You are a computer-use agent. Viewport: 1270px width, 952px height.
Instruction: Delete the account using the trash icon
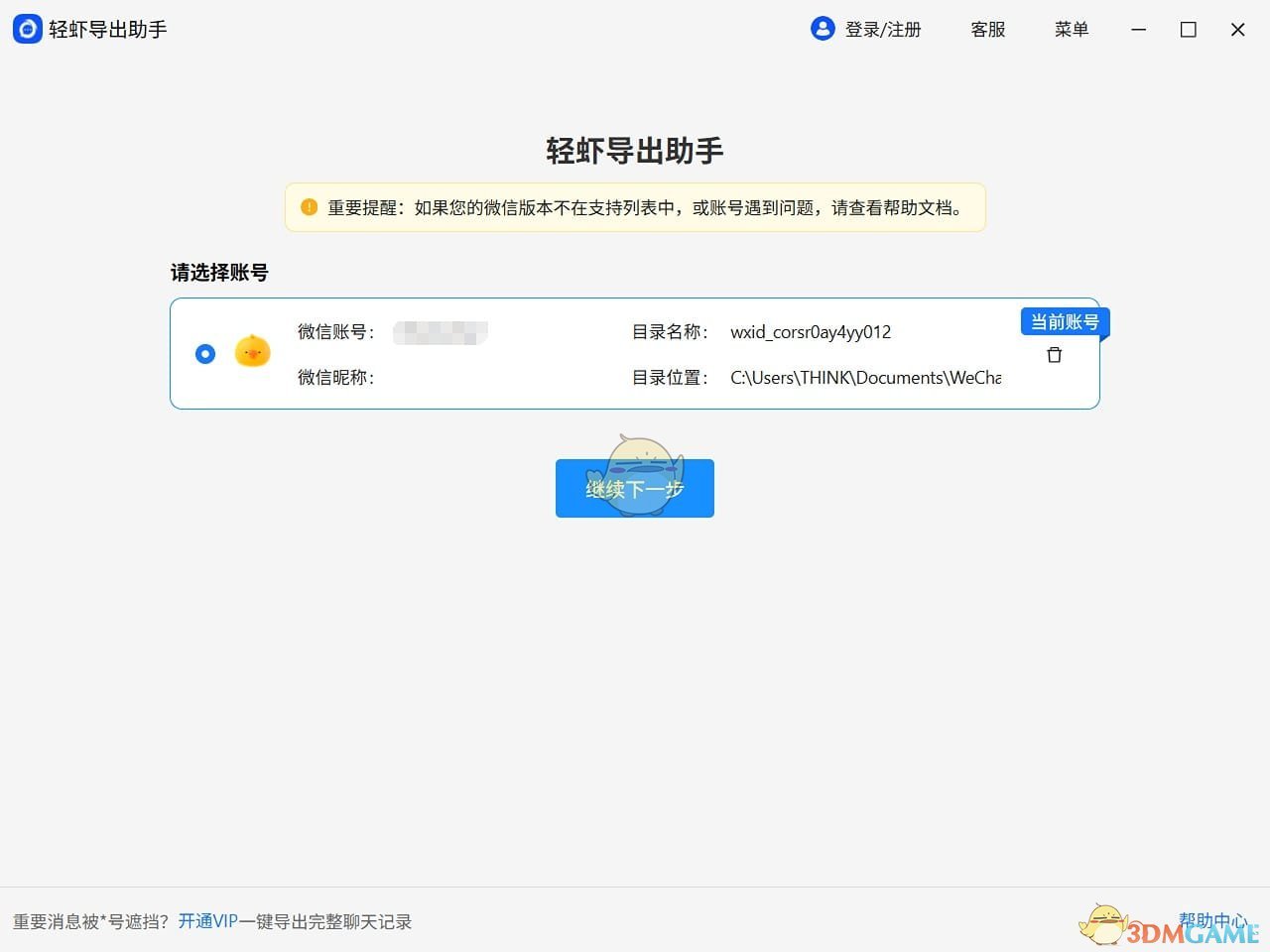1054,354
